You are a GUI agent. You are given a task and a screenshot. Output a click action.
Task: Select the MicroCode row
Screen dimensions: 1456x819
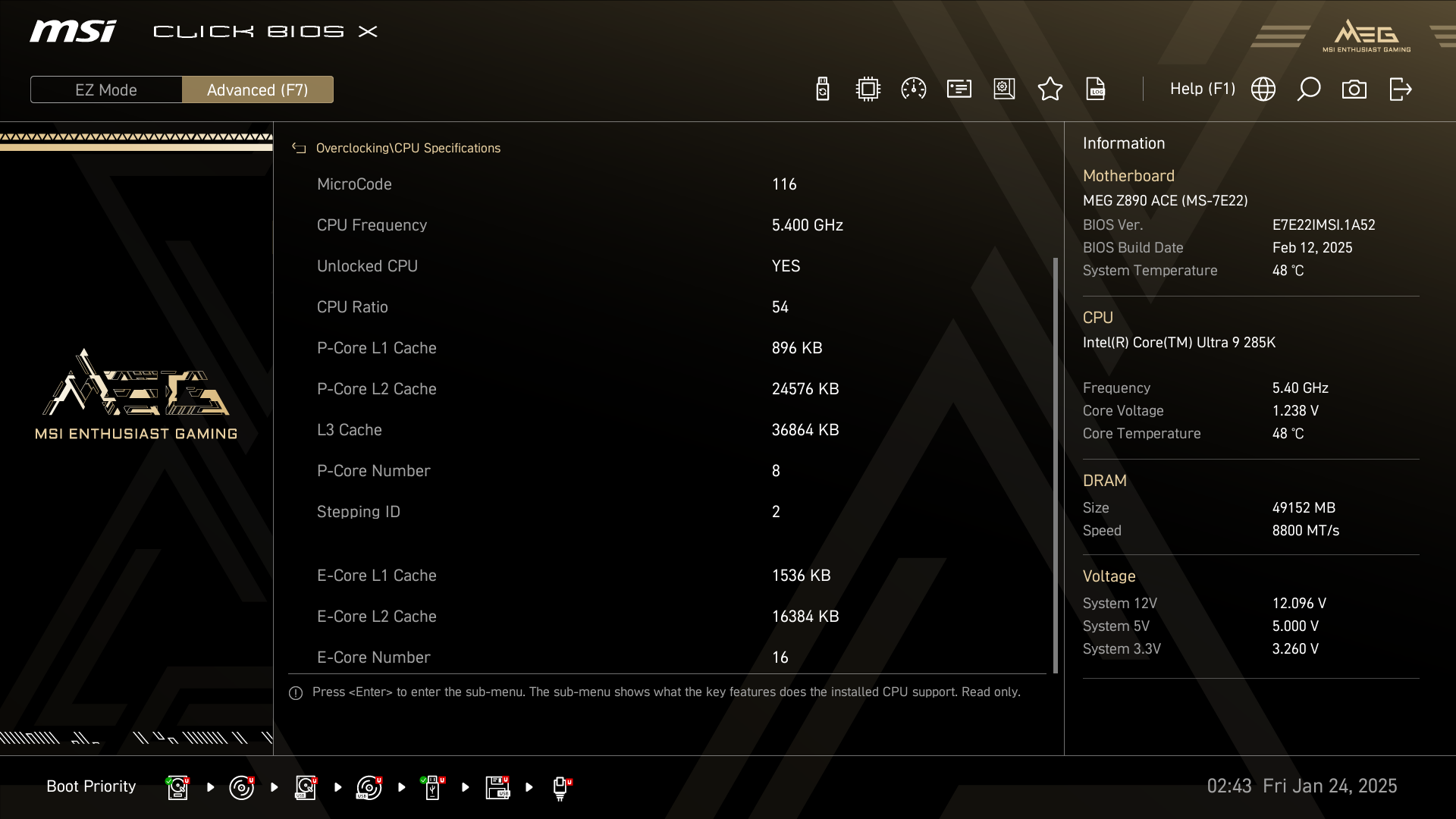click(667, 184)
